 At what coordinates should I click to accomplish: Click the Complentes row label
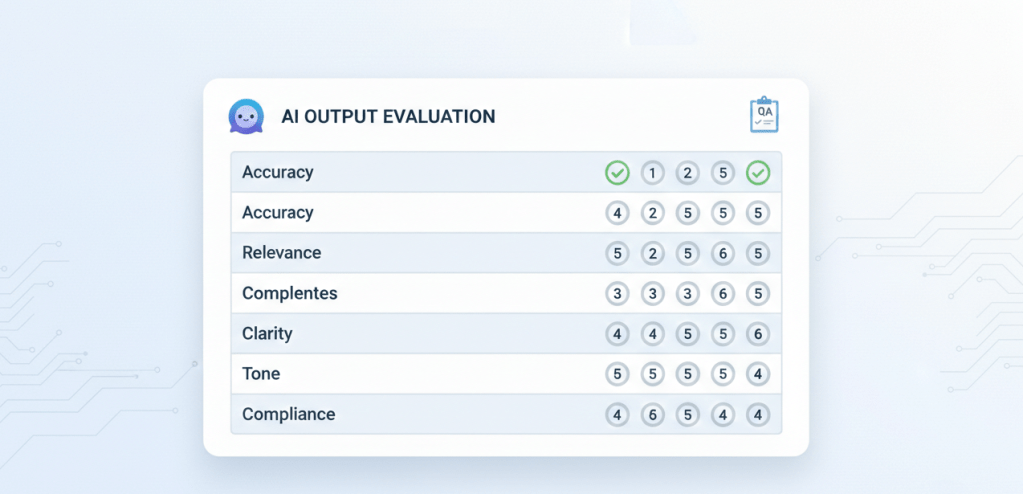[x=289, y=294]
